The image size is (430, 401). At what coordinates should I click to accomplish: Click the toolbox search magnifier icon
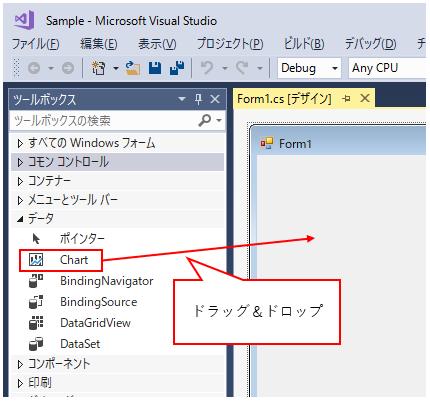coord(205,120)
